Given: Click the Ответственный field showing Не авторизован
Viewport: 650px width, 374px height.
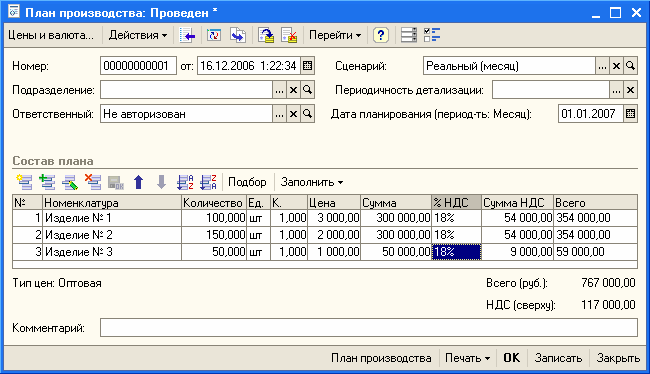Looking at the screenshot, I should coord(186,114).
